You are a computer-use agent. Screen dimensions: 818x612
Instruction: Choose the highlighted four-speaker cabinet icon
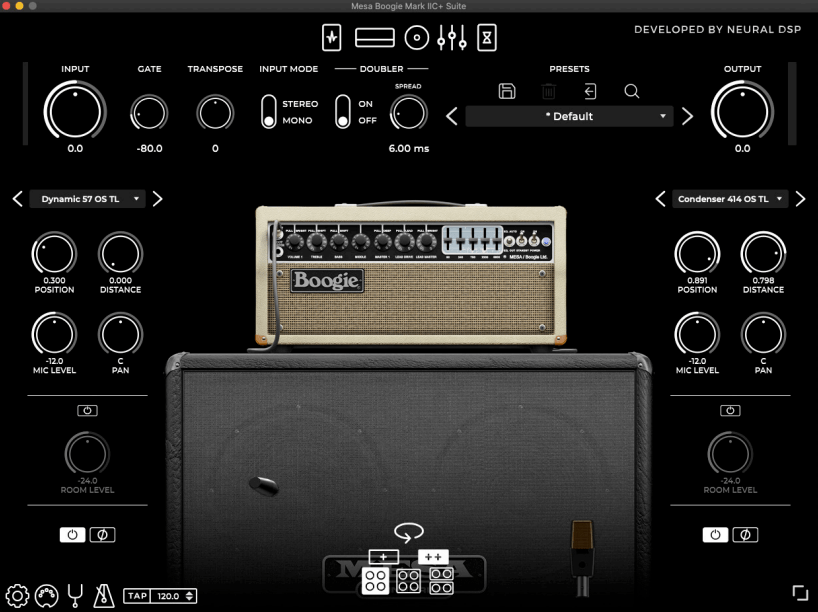[376, 581]
